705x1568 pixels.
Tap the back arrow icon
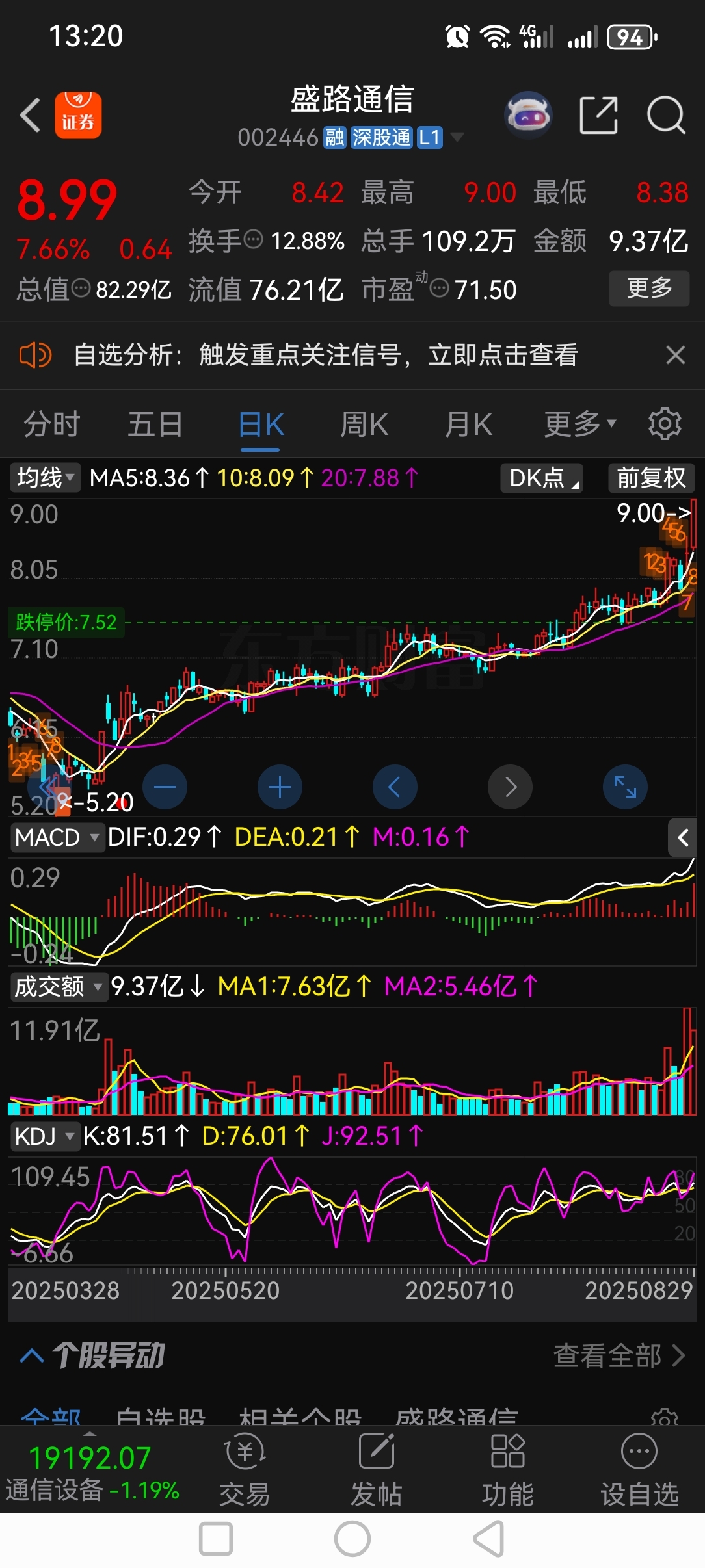click(30, 115)
